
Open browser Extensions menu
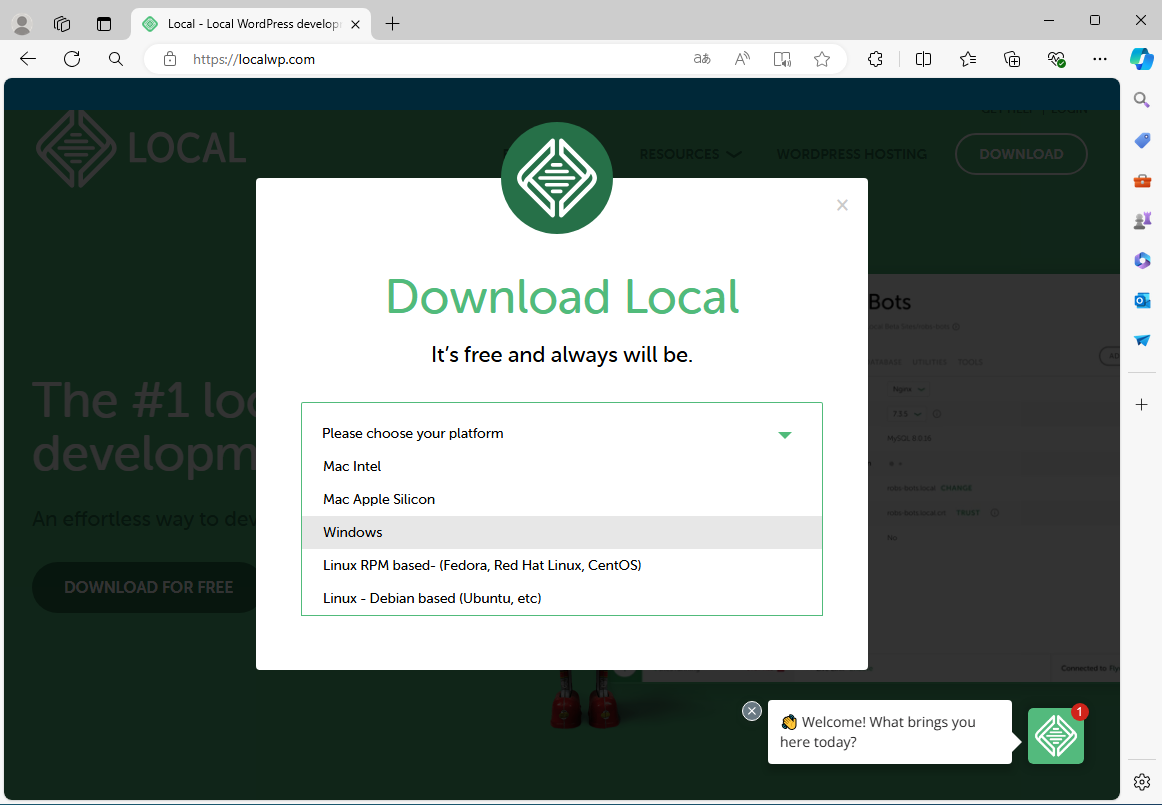(875, 59)
